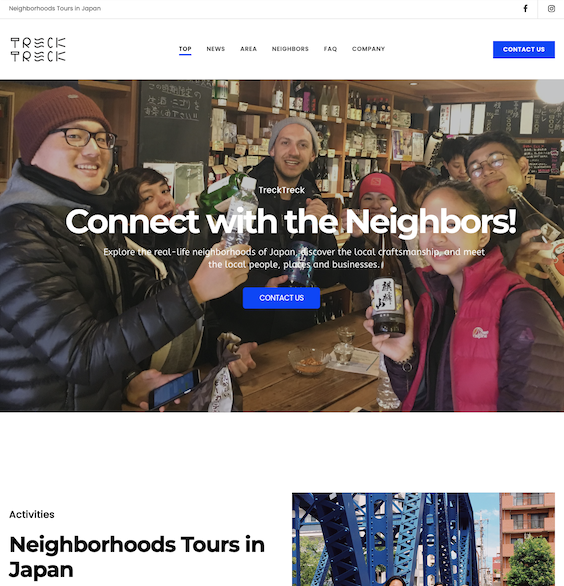Click the blue bridge photo
Viewport: 564px width, 586px height.
click(x=423, y=539)
